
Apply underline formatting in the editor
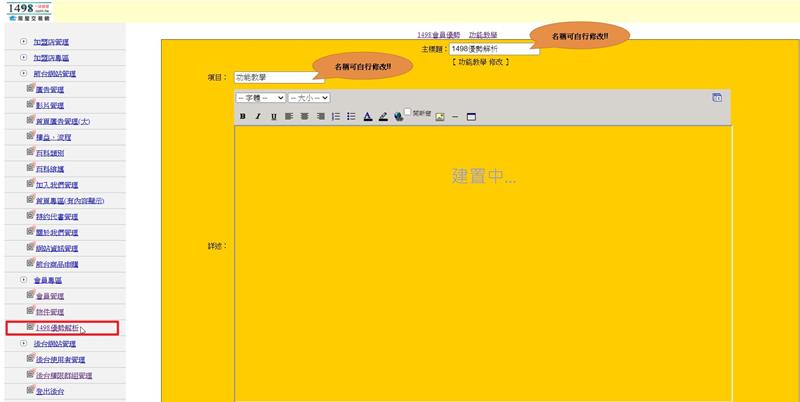[273, 117]
